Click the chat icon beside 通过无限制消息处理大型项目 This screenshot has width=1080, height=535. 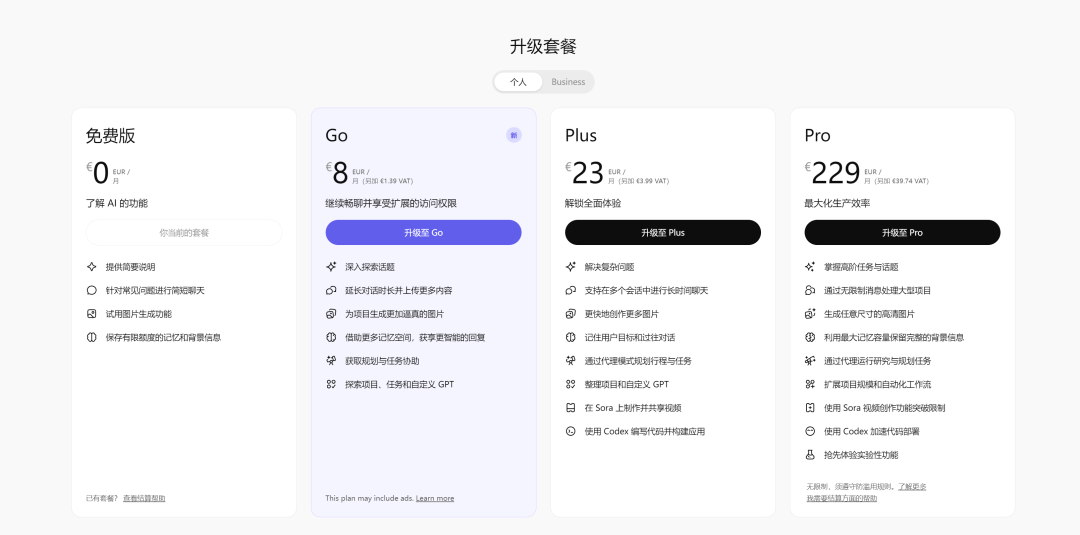[810, 291]
